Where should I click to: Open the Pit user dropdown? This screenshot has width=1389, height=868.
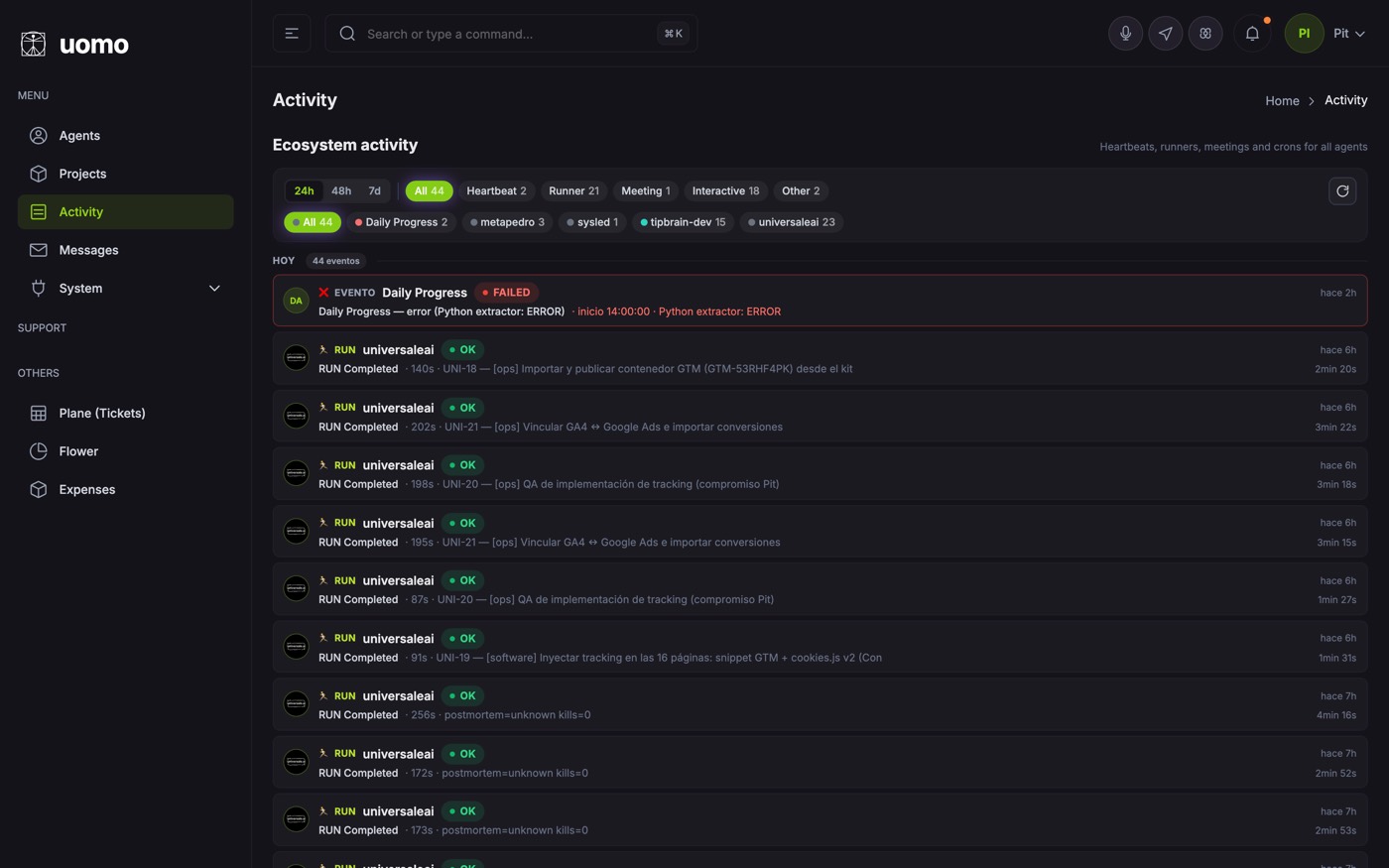click(1349, 34)
